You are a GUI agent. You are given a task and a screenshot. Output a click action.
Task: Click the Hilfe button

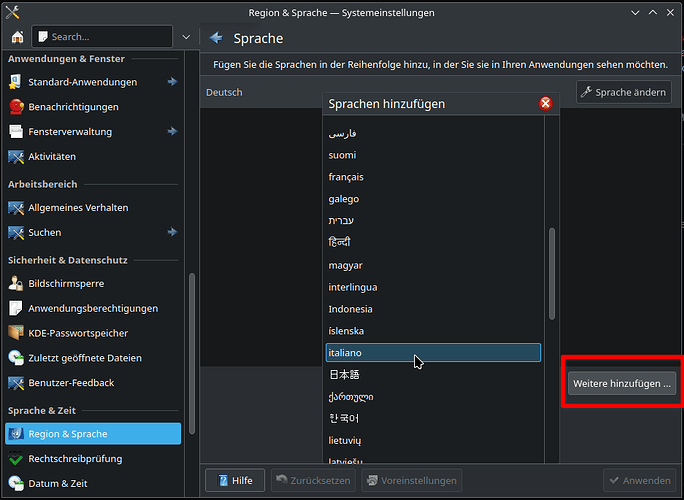235,480
